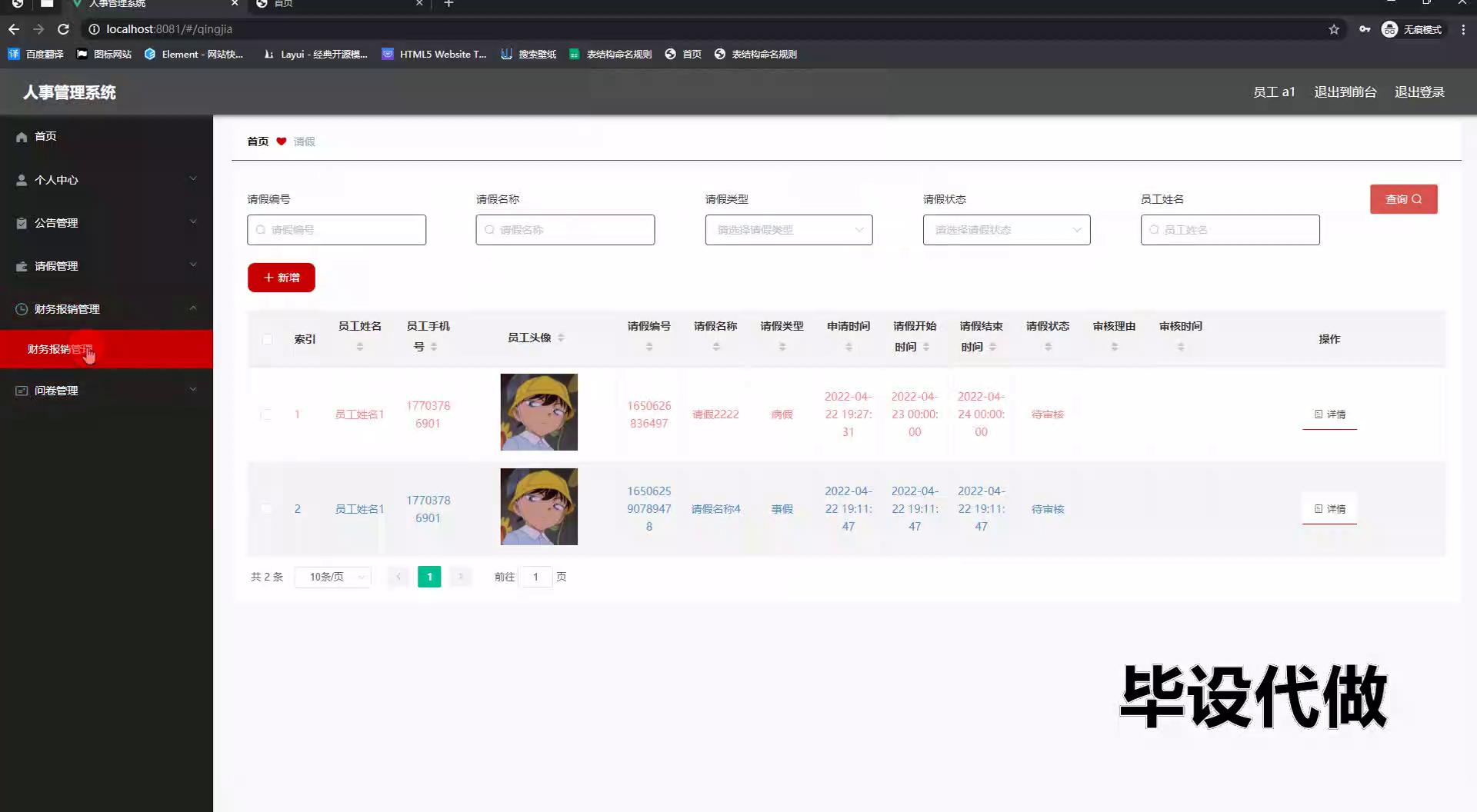The width and height of the screenshot is (1477, 812).
Task: Toggle the select-all checkbox in table header
Action: pos(267,339)
